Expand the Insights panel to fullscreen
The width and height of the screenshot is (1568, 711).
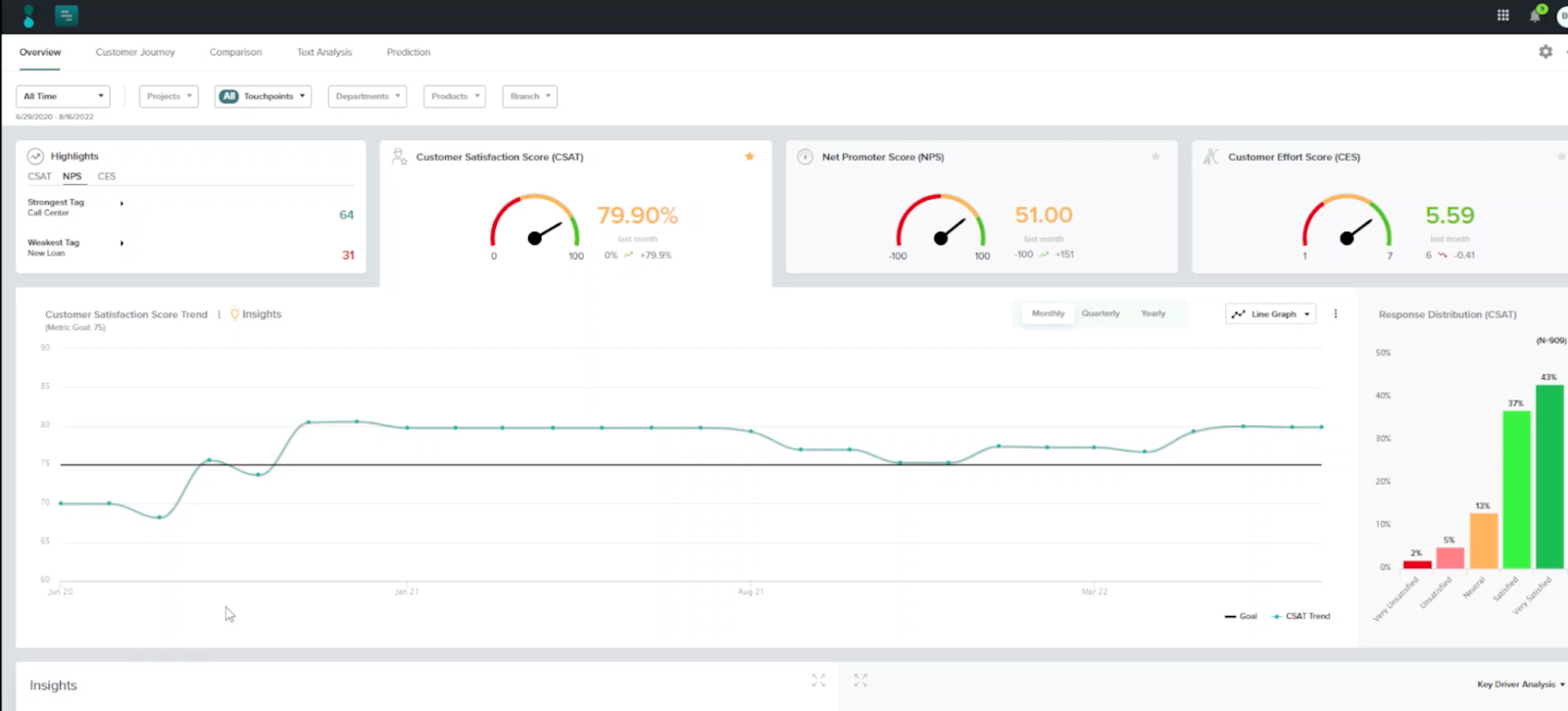818,681
